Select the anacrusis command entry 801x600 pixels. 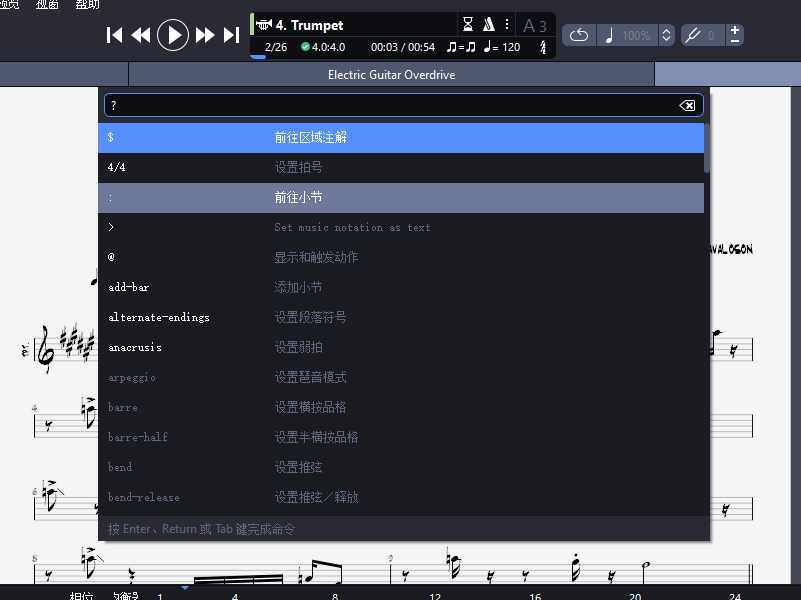pos(400,347)
